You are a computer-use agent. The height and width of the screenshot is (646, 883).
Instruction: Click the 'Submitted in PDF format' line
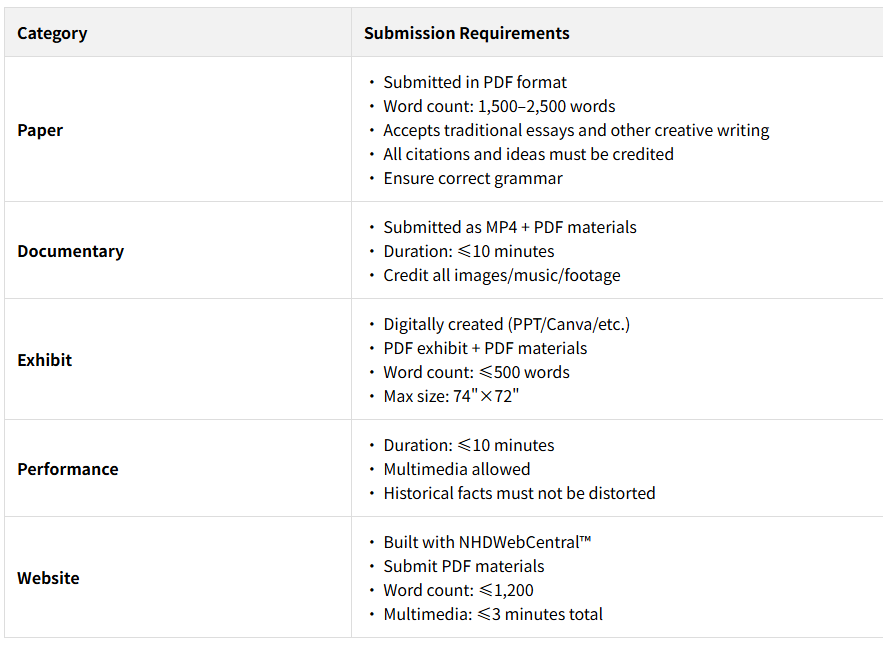click(x=475, y=82)
